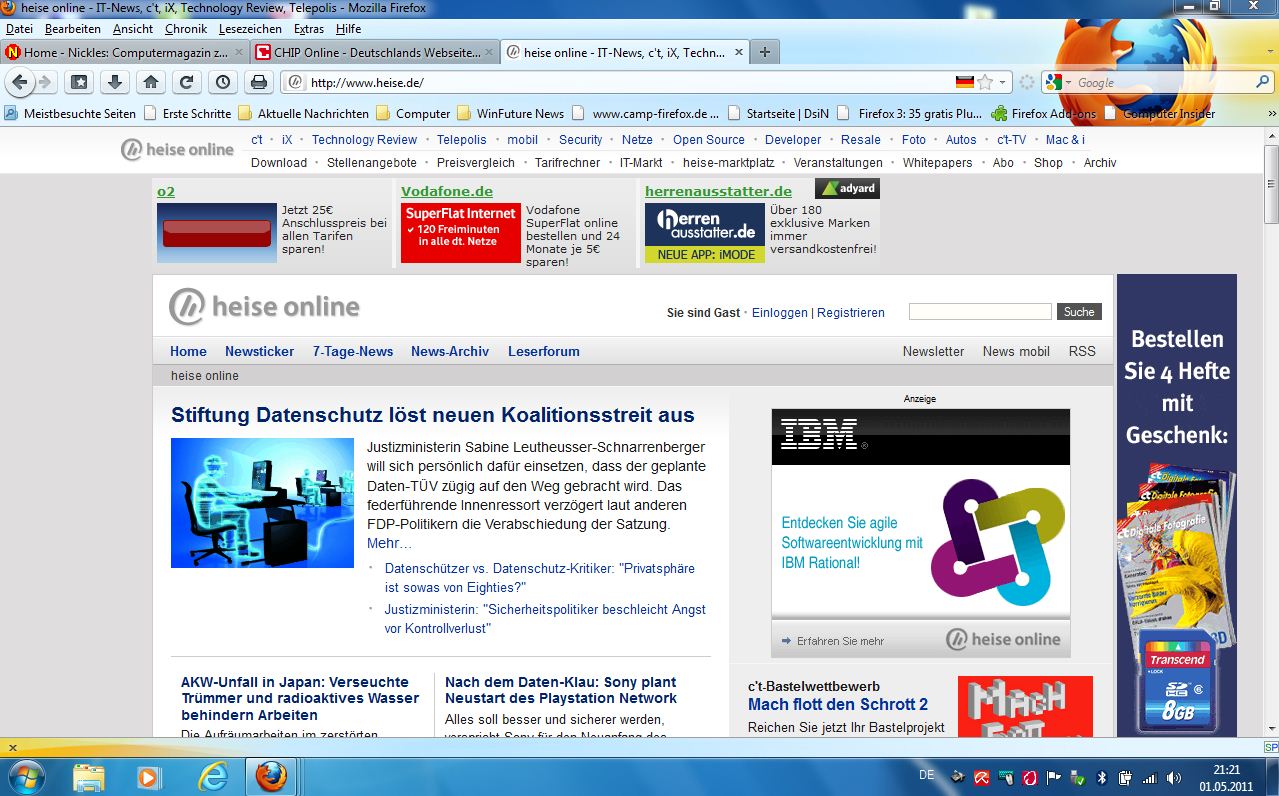Click the Firefox taskbar icon
Image resolution: width=1279 pixels, height=796 pixels.
(271, 777)
